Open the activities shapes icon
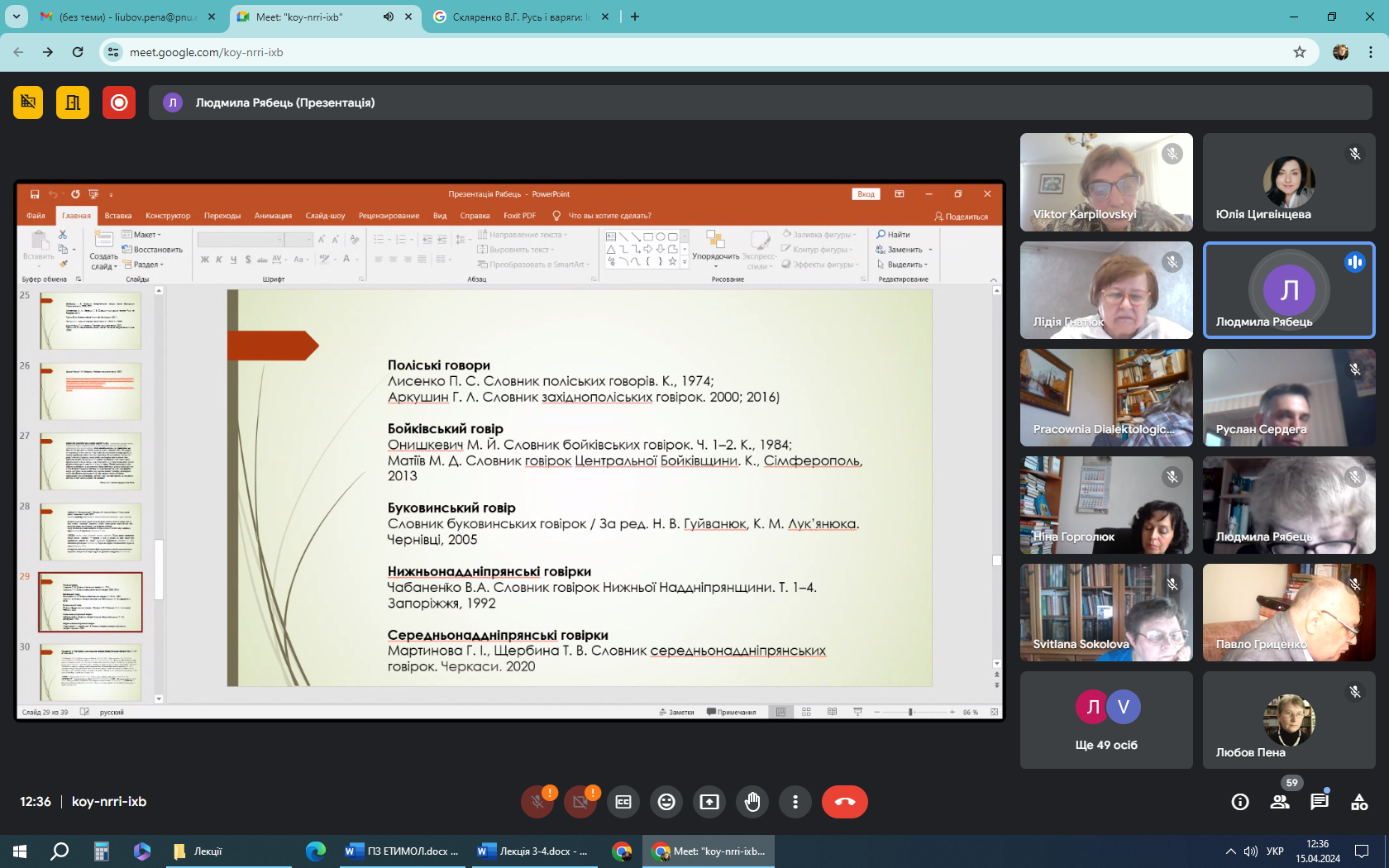Screen dimensions: 1389x868 [x=1358, y=802]
